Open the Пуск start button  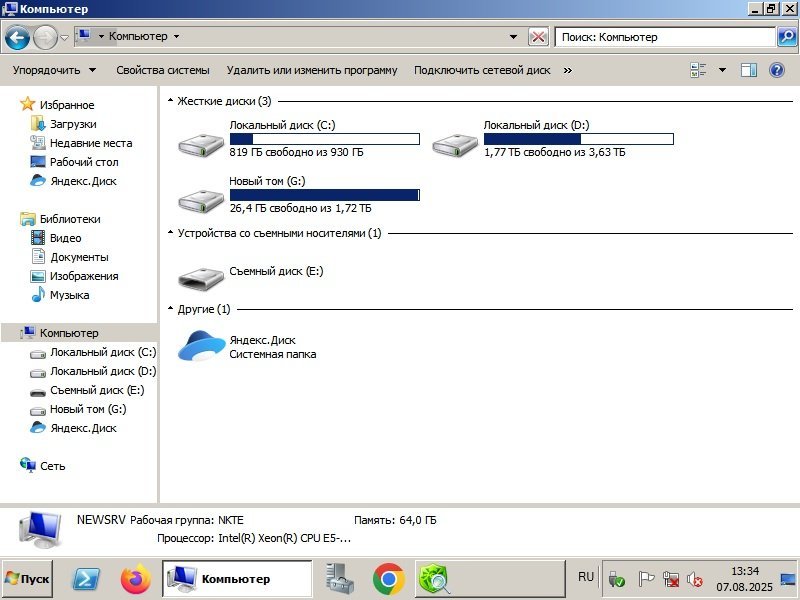pos(27,579)
